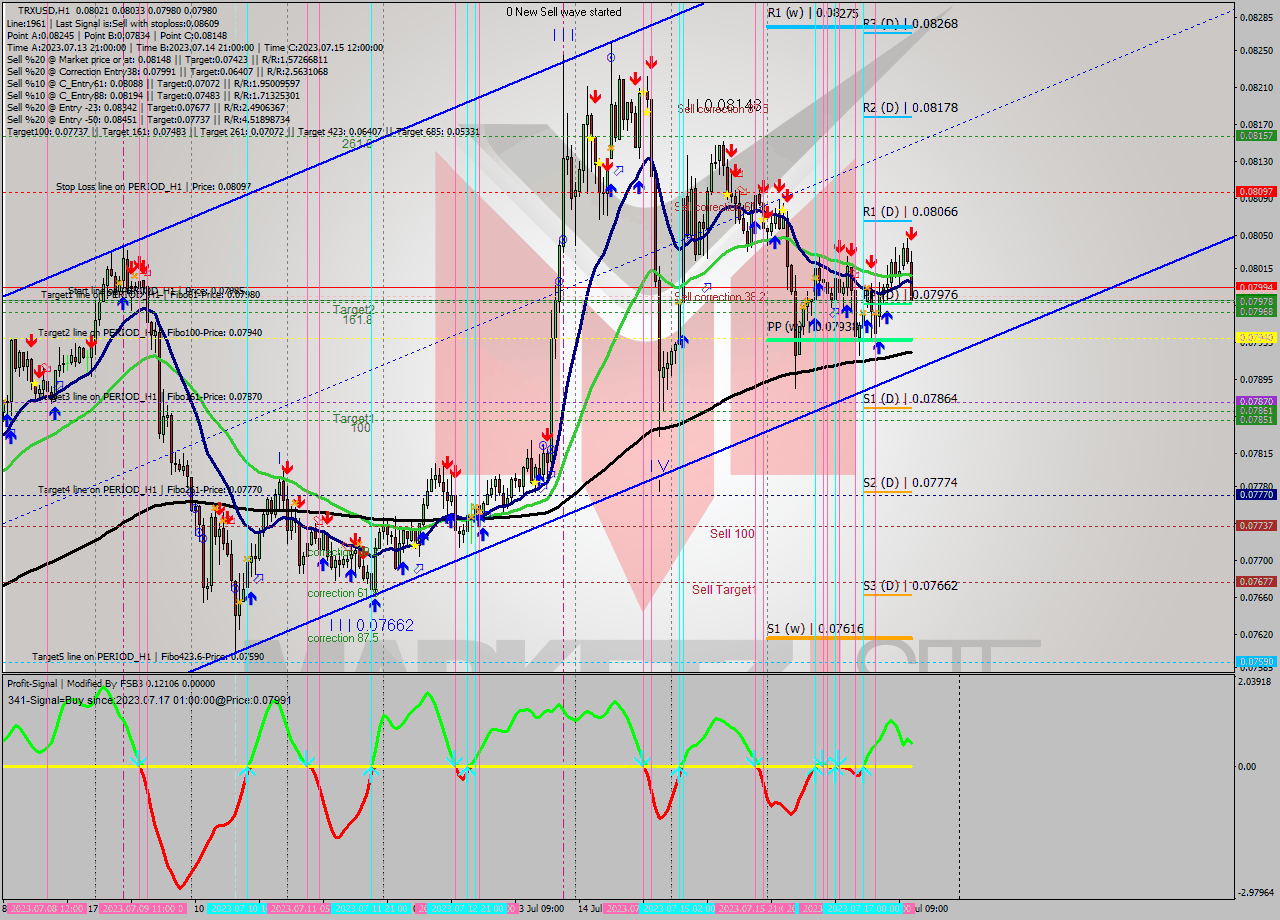Click the orange double-arrow marker near correction 61.8

click(359, 542)
